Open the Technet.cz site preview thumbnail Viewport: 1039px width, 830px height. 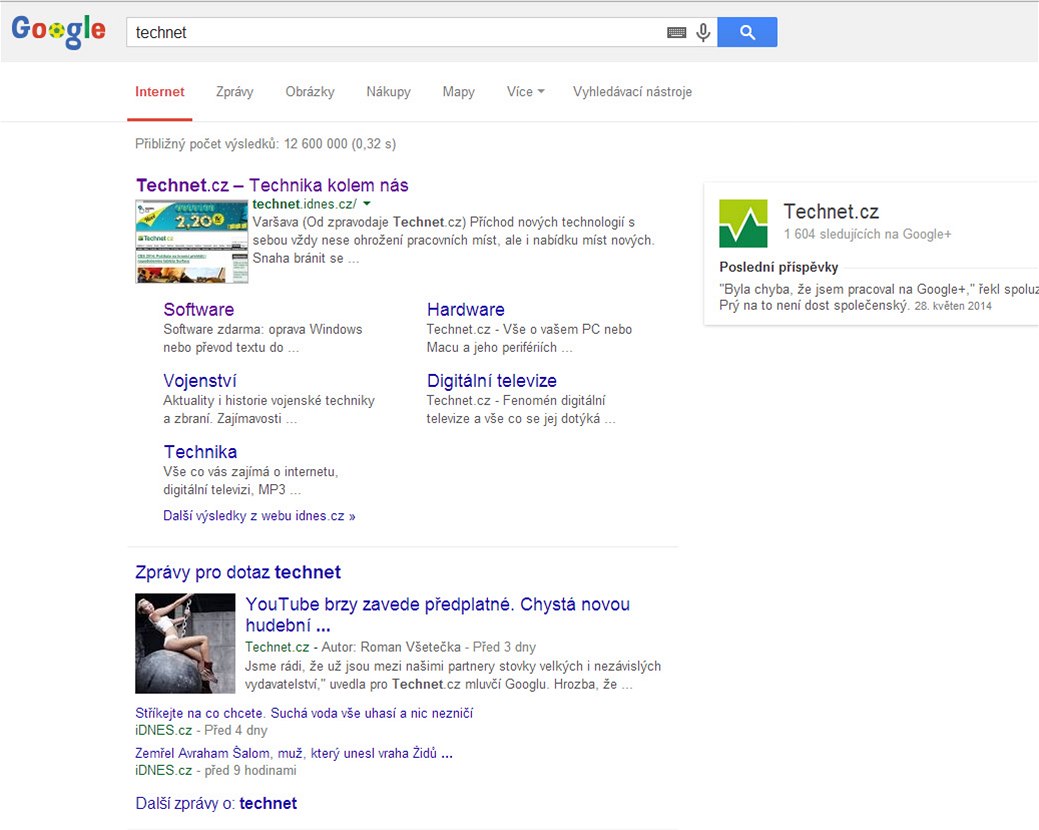click(x=192, y=241)
